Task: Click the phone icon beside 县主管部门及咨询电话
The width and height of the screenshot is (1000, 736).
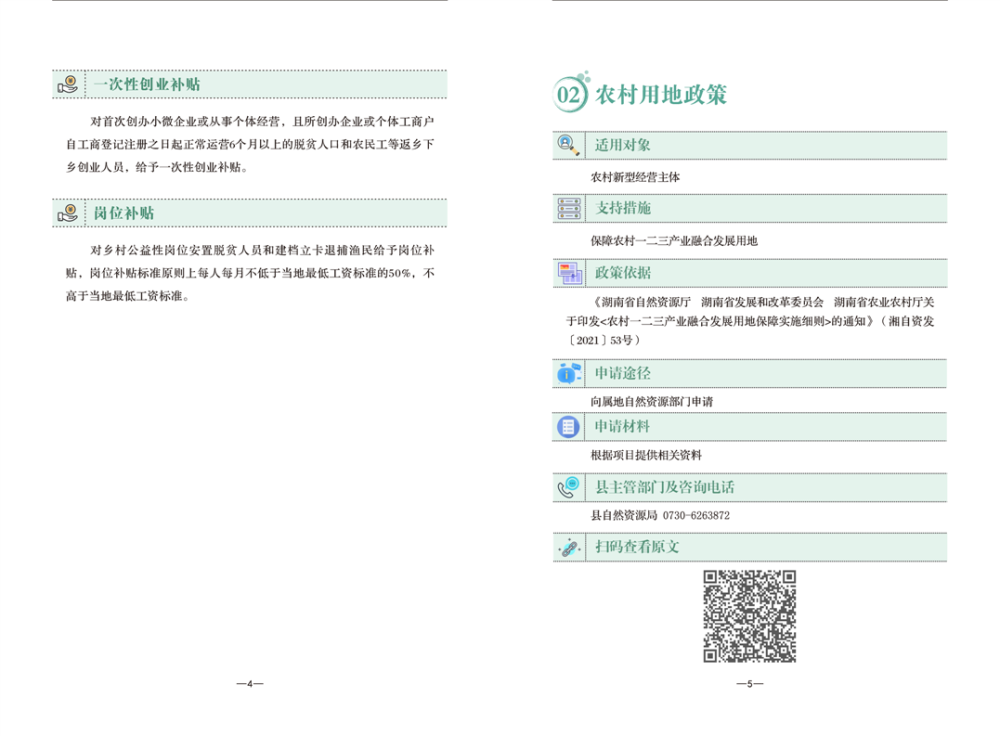Action: click(x=568, y=488)
